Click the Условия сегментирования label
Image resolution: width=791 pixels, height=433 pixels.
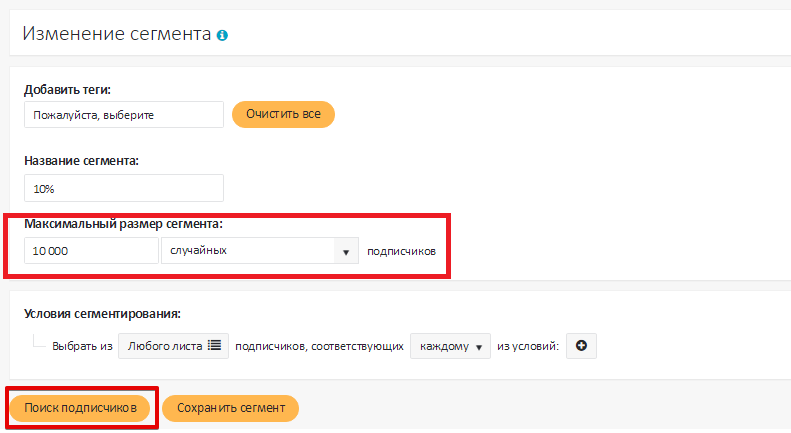[101, 313]
